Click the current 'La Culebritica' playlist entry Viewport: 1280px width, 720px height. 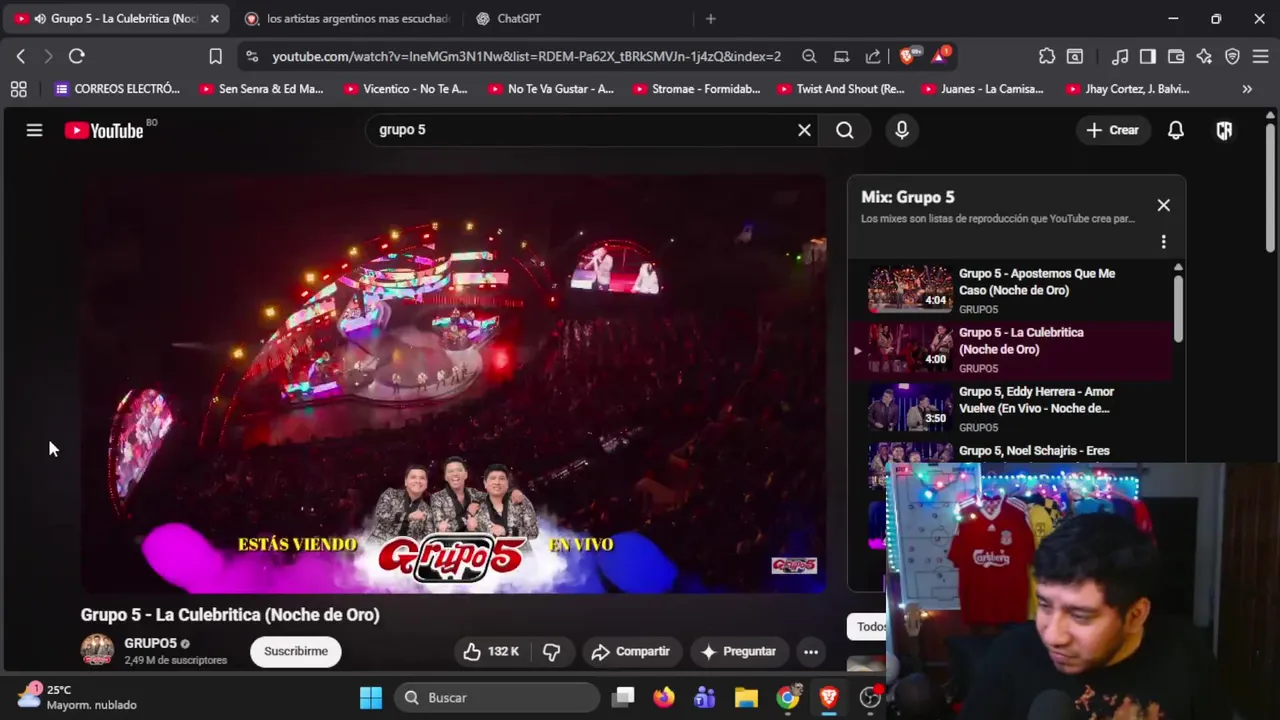click(1010, 350)
